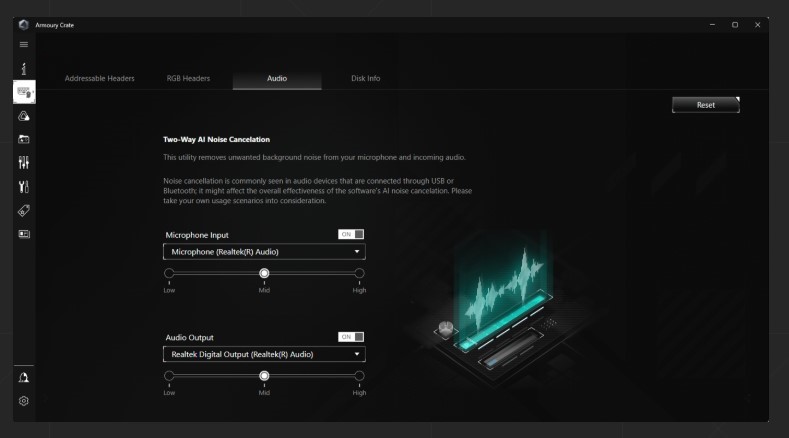789x438 pixels.
Task: Click the Reset button
Action: click(705, 105)
